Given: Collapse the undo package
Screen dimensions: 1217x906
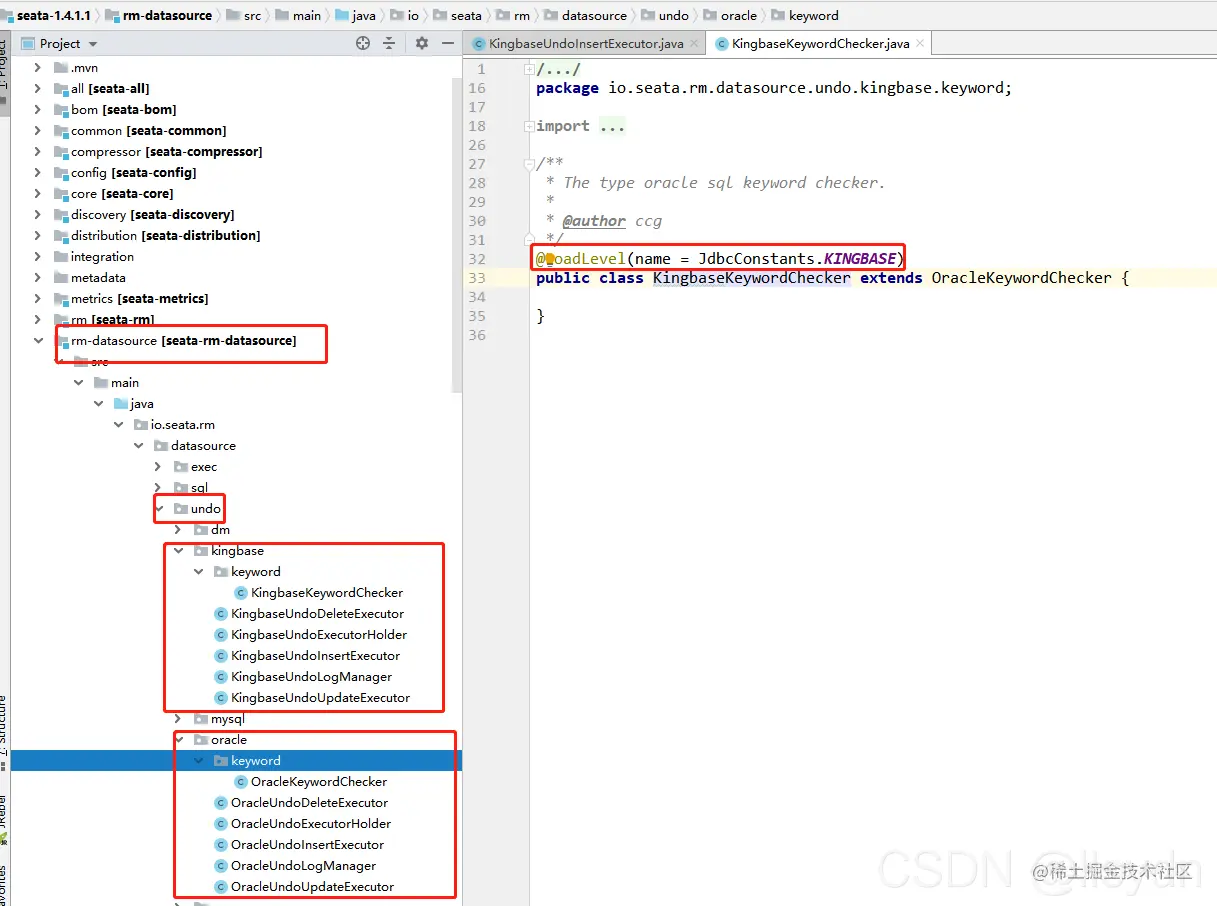Looking at the screenshot, I should point(159,509).
